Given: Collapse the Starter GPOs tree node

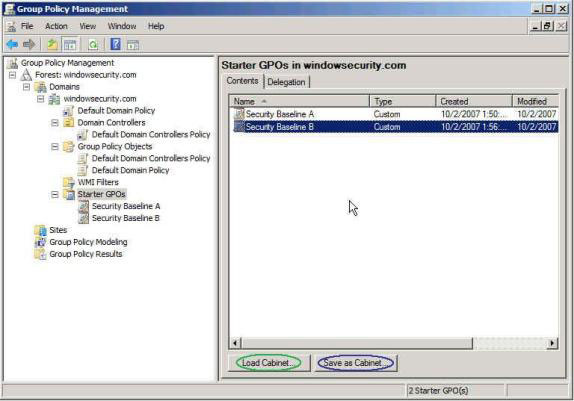Looking at the screenshot, I should [55, 194].
